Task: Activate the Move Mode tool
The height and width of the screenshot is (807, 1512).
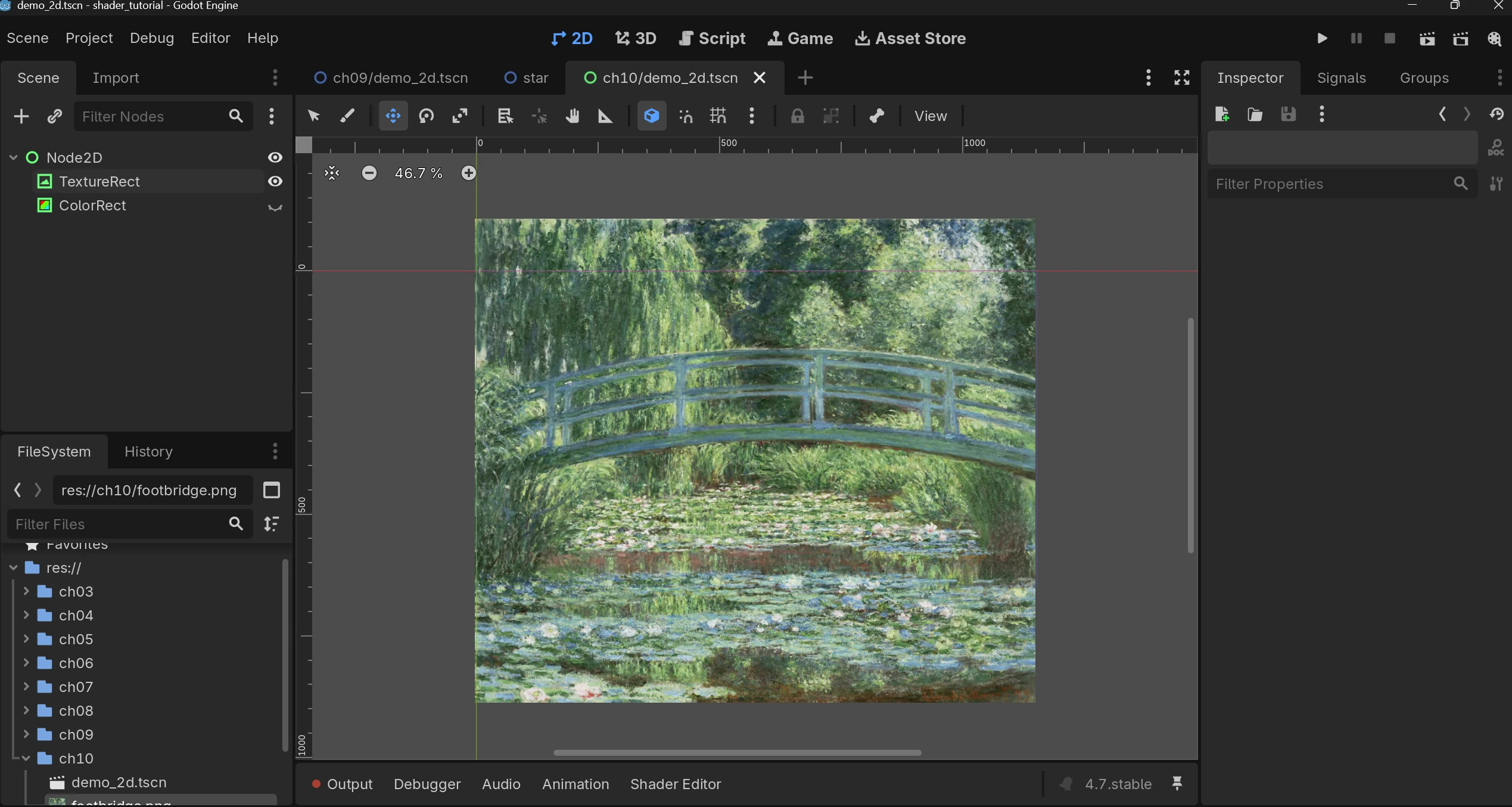Action: pos(393,116)
